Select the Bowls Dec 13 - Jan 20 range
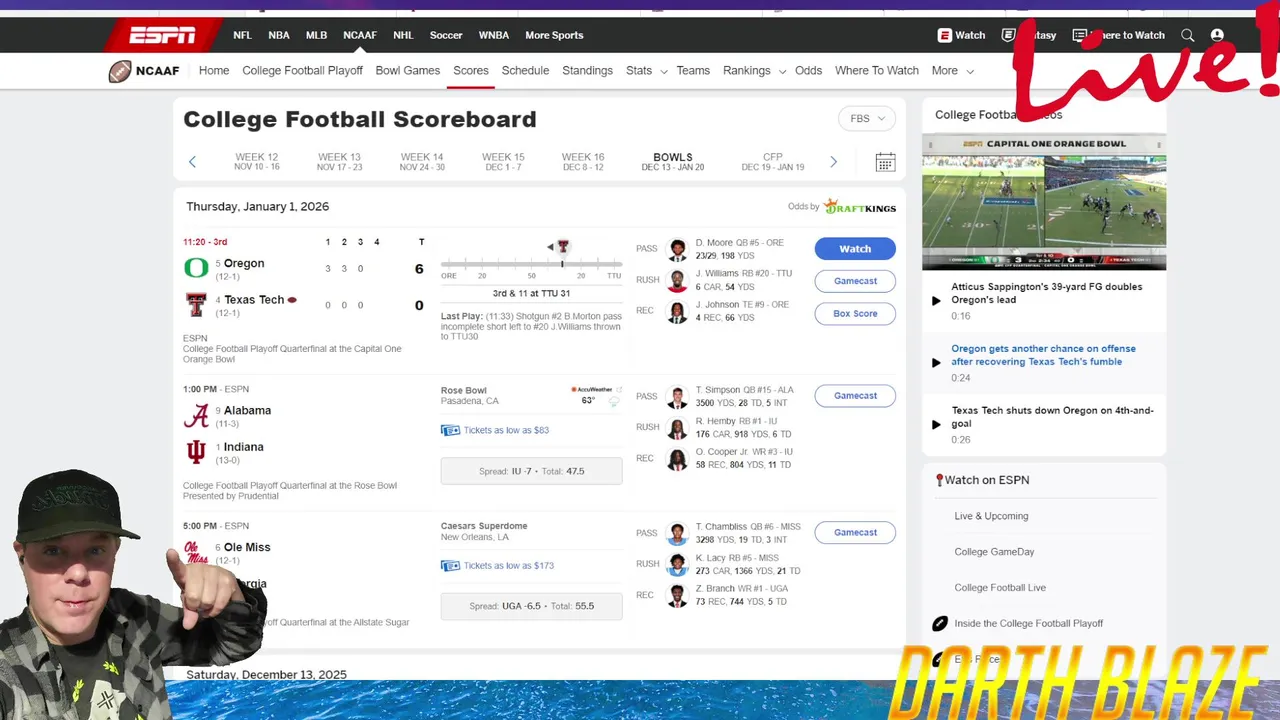Viewport: 1280px width, 720px height. (673, 162)
